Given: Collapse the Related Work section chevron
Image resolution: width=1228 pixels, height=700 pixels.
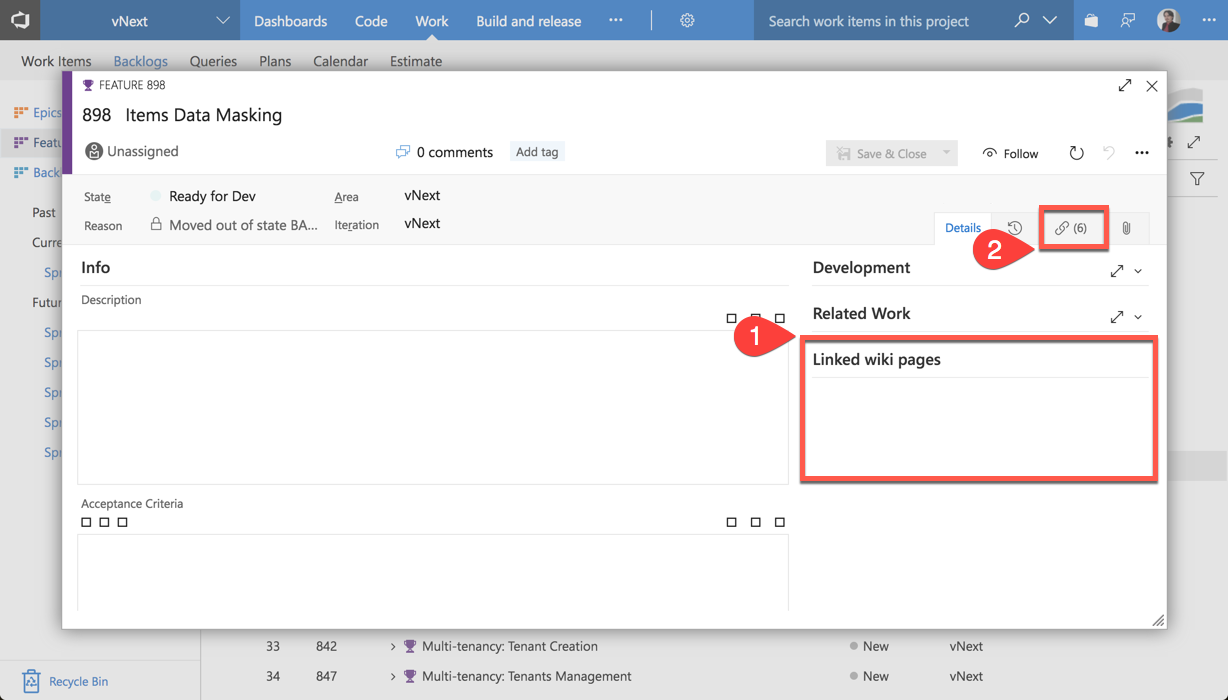Looking at the screenshot, I should [1138, 317].
